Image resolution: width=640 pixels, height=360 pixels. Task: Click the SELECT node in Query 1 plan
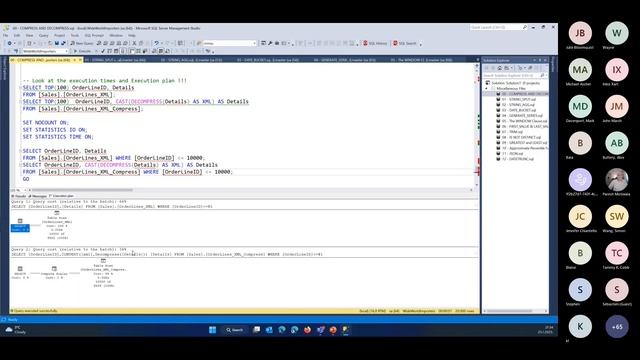pos(20,225)
